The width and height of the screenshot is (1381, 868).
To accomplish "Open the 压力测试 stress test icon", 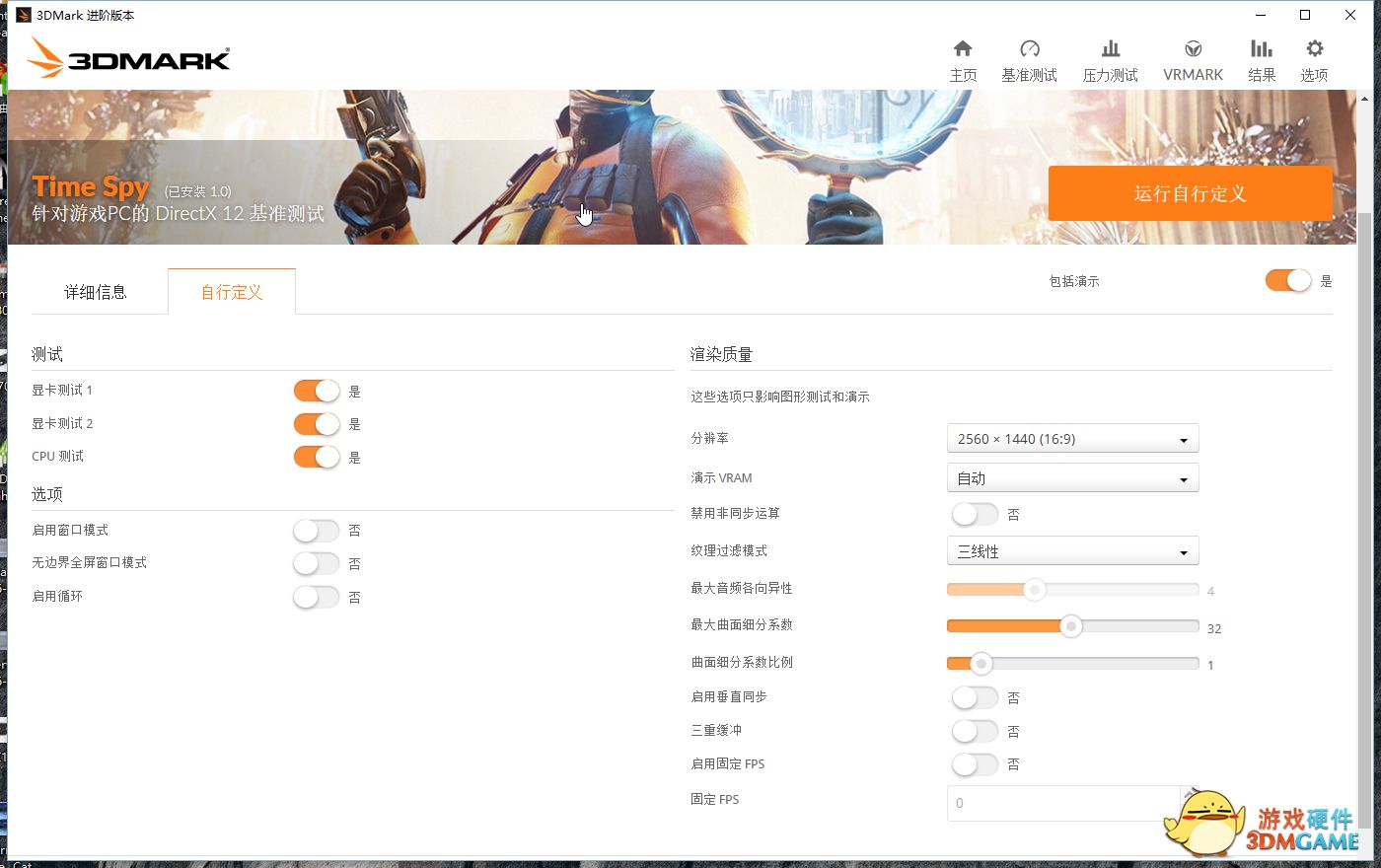I will [x=1110, y=49].
